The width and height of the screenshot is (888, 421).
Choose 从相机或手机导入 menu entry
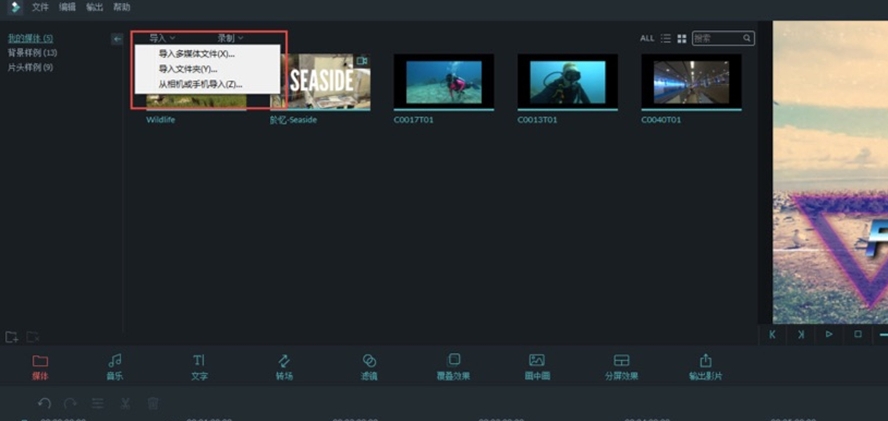tap(200, 84)
